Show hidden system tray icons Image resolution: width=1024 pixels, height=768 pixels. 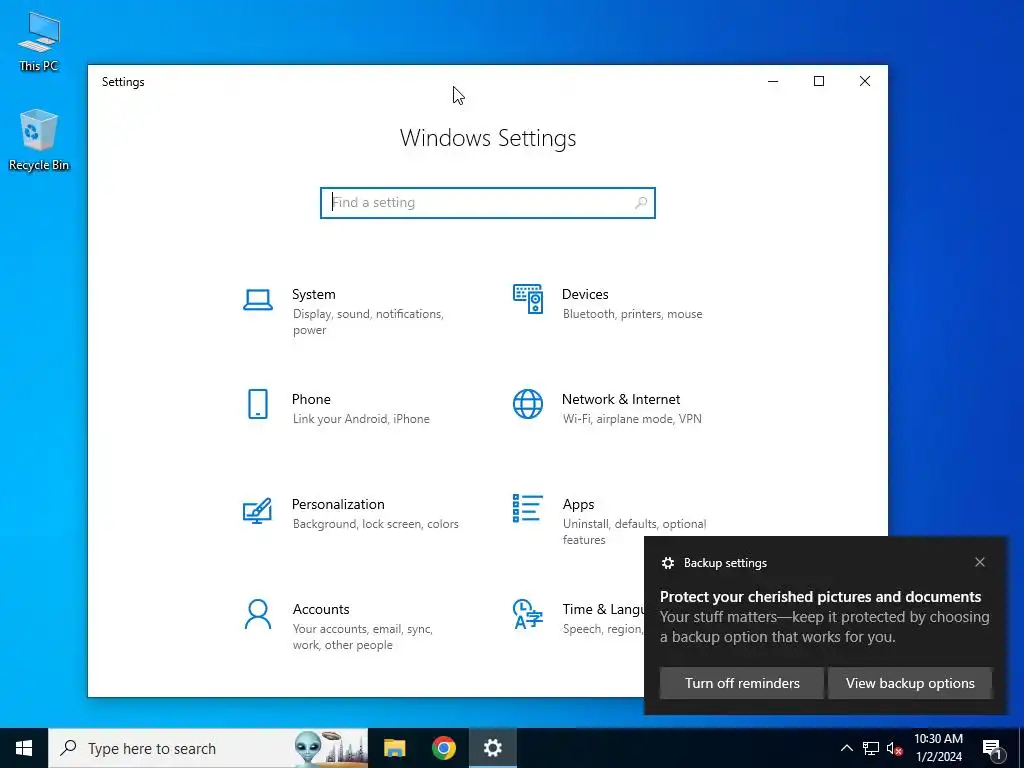point(846,748)
